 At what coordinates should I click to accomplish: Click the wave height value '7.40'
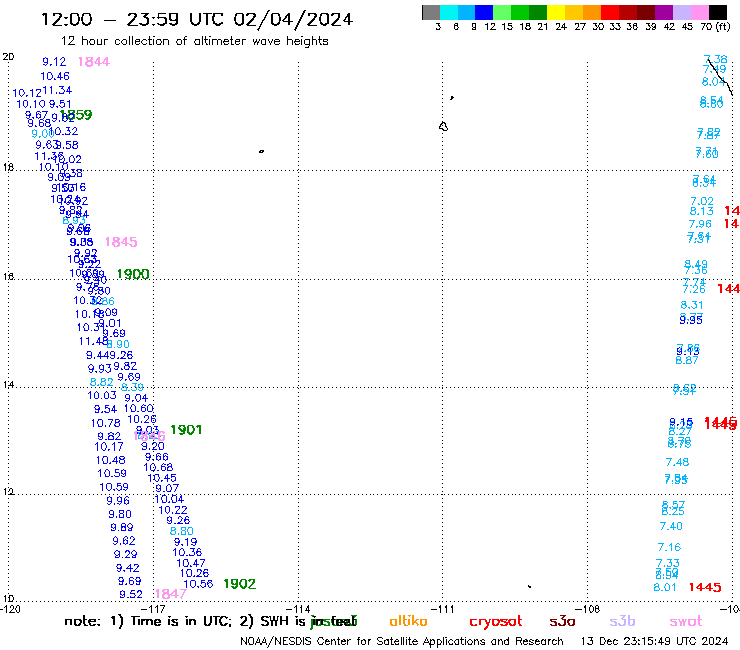(671, 526)
